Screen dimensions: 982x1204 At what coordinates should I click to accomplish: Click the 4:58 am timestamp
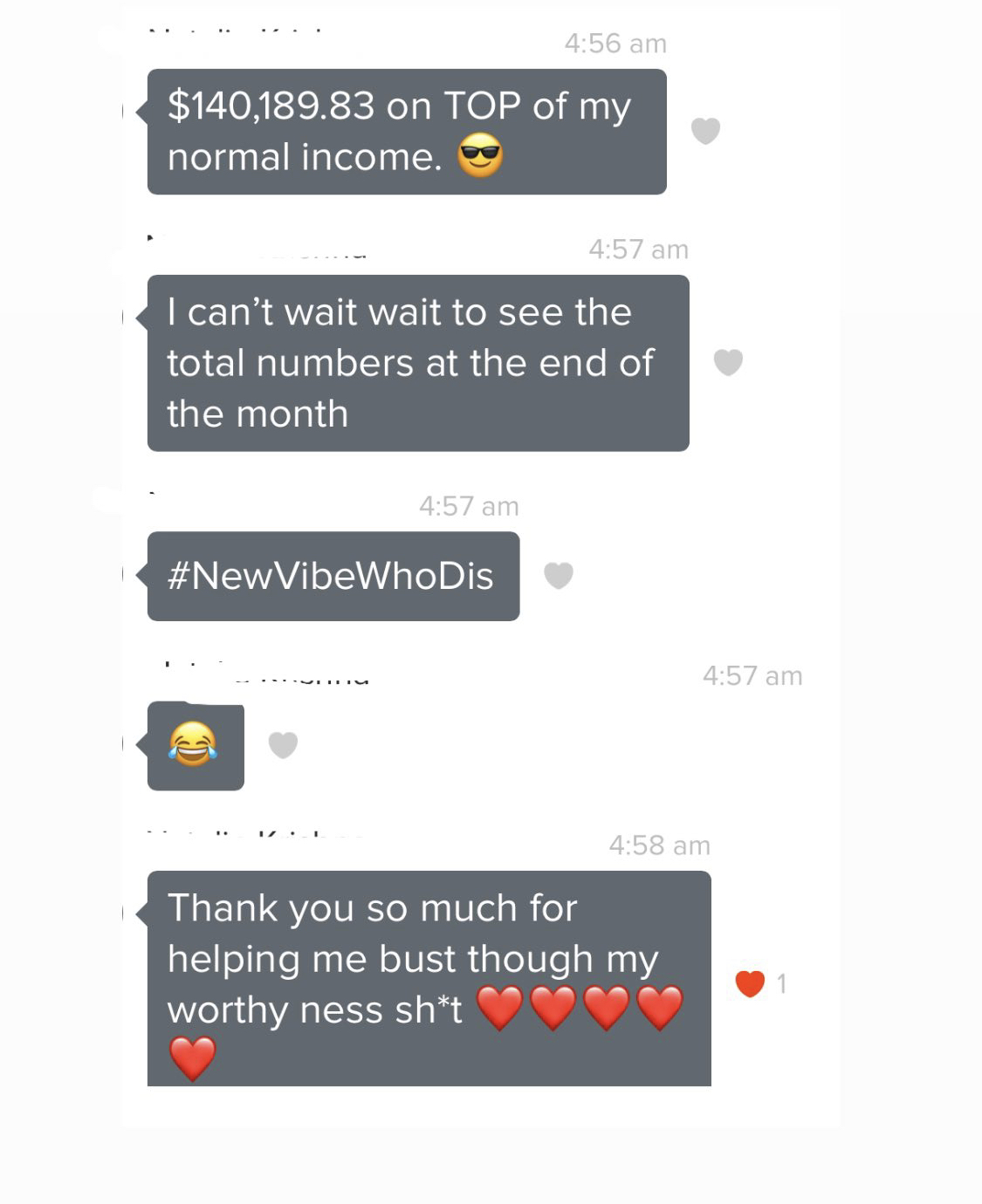(x=660, y=845)
